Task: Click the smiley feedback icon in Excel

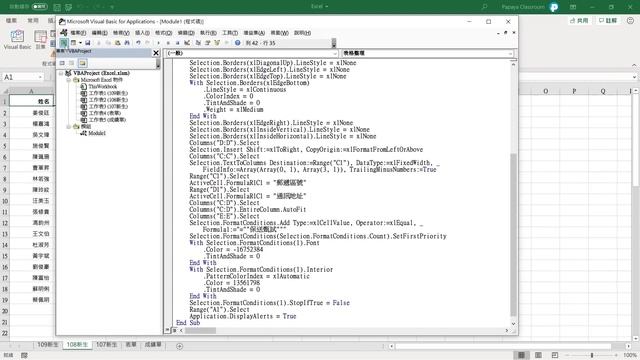Action: [x=630, y=20]
